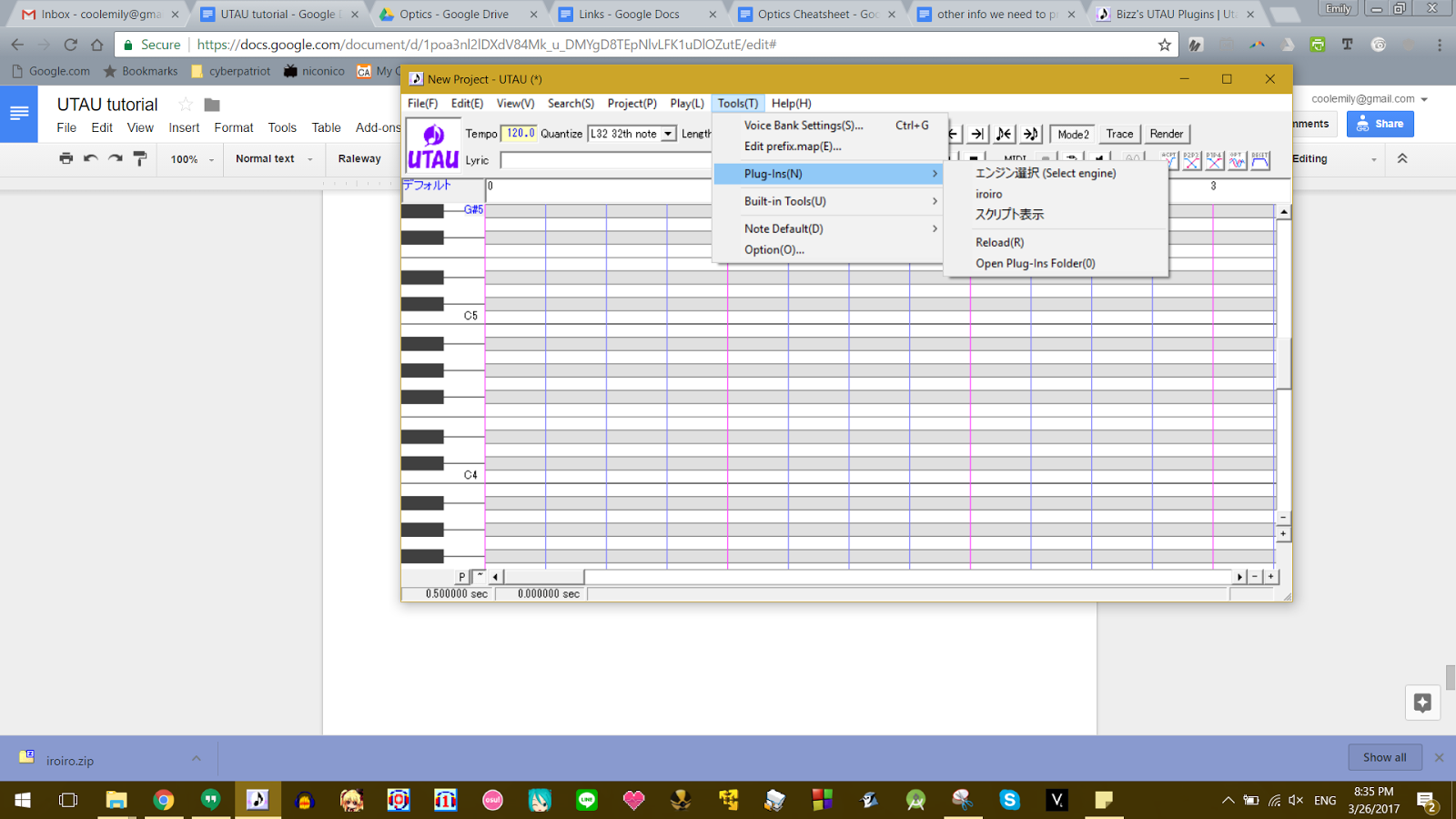Open the Normal text style dropdown
Image resolution: width=1456 pixels, height=819 pixels.
pyautogui.click(x=274, y=158)
